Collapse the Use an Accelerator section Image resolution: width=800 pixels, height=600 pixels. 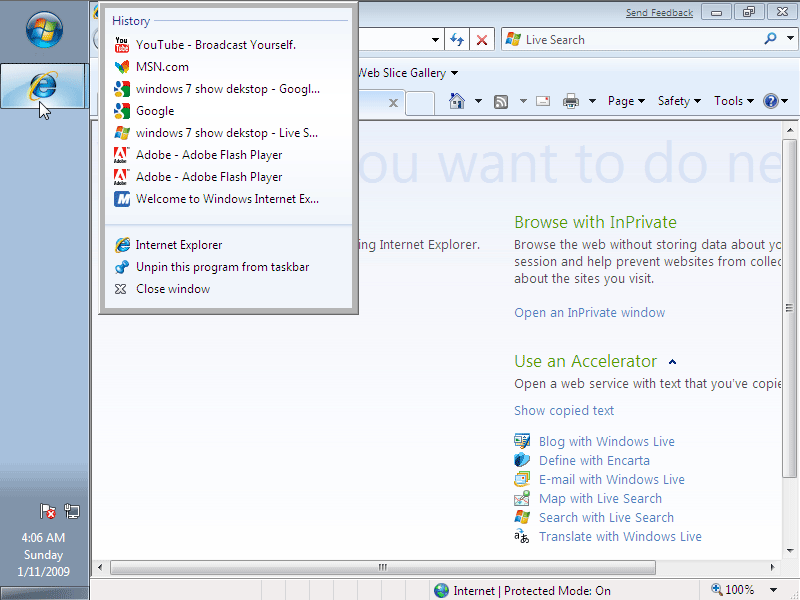(x=673, y=362)
